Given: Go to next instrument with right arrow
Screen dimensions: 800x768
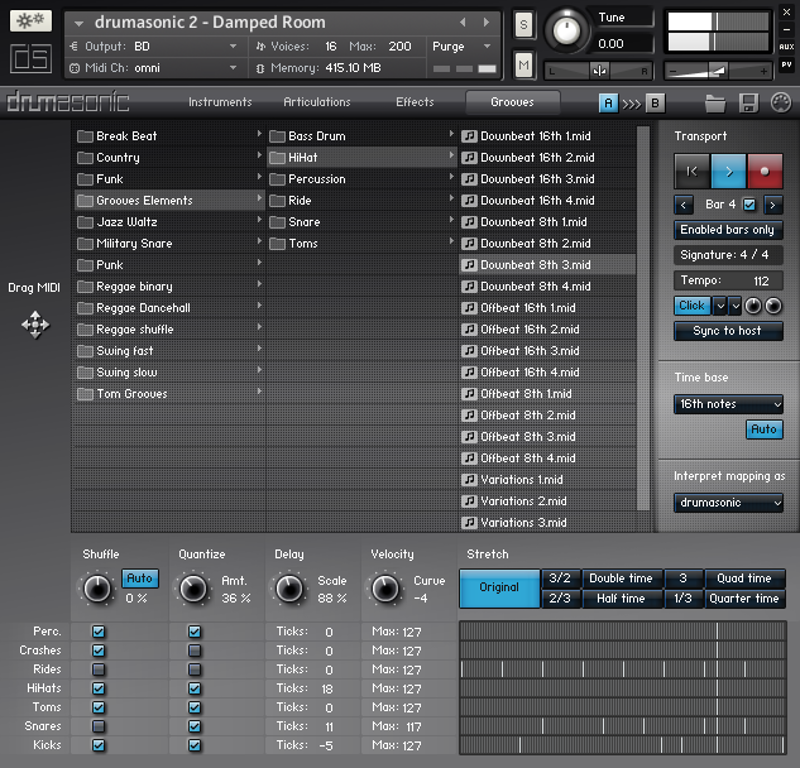Looking at the screenshot, I should pyautogui.click(x=486, y=22).
